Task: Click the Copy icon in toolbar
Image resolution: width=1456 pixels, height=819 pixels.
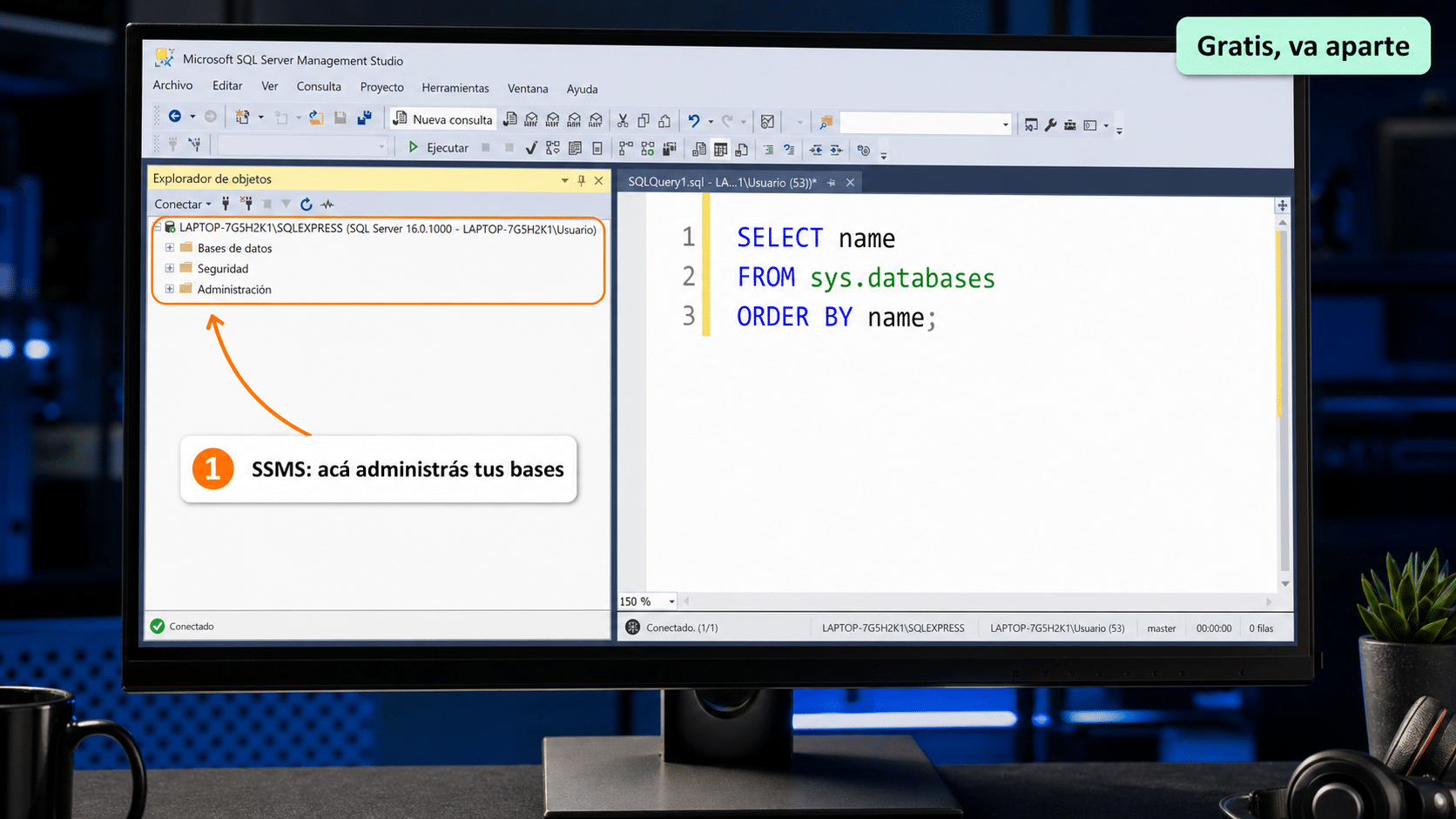Action: (x=644, y=120)
